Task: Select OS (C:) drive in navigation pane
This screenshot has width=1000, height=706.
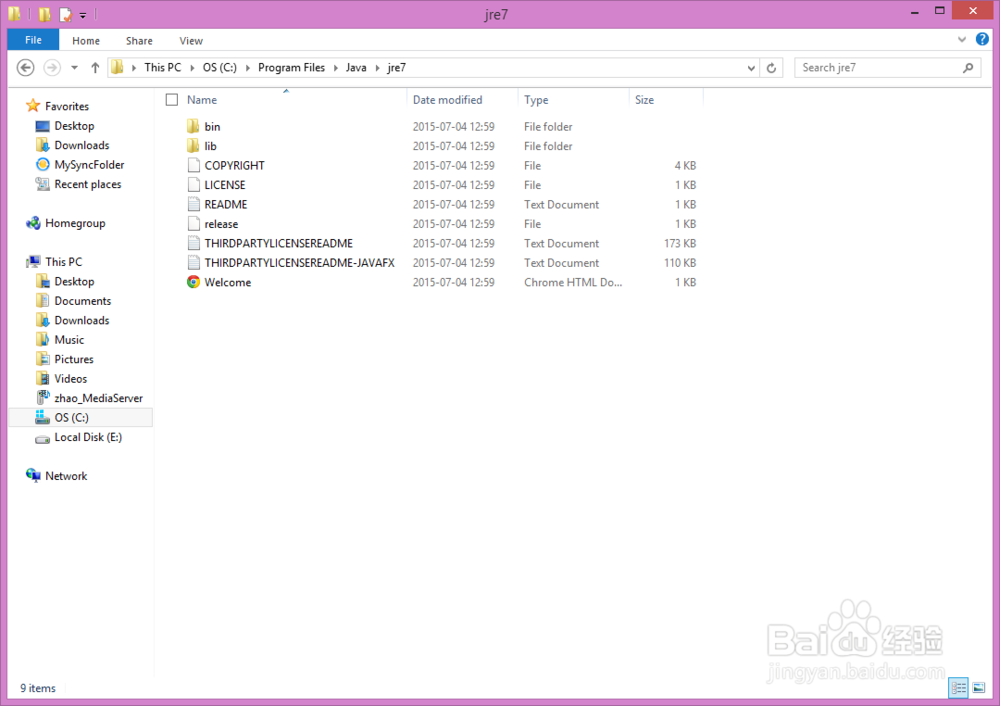Action: pos(81,418)
